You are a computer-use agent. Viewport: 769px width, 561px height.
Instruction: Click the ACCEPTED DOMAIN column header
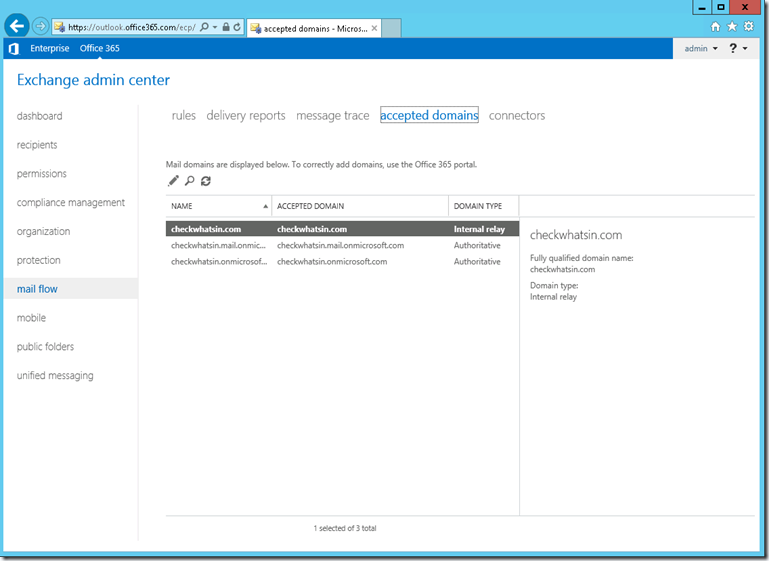click(x=360, y=206)
